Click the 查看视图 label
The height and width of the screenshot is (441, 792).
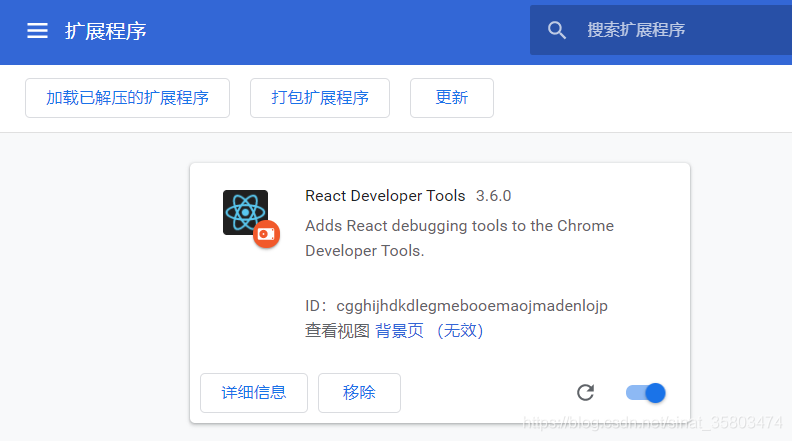337,331
